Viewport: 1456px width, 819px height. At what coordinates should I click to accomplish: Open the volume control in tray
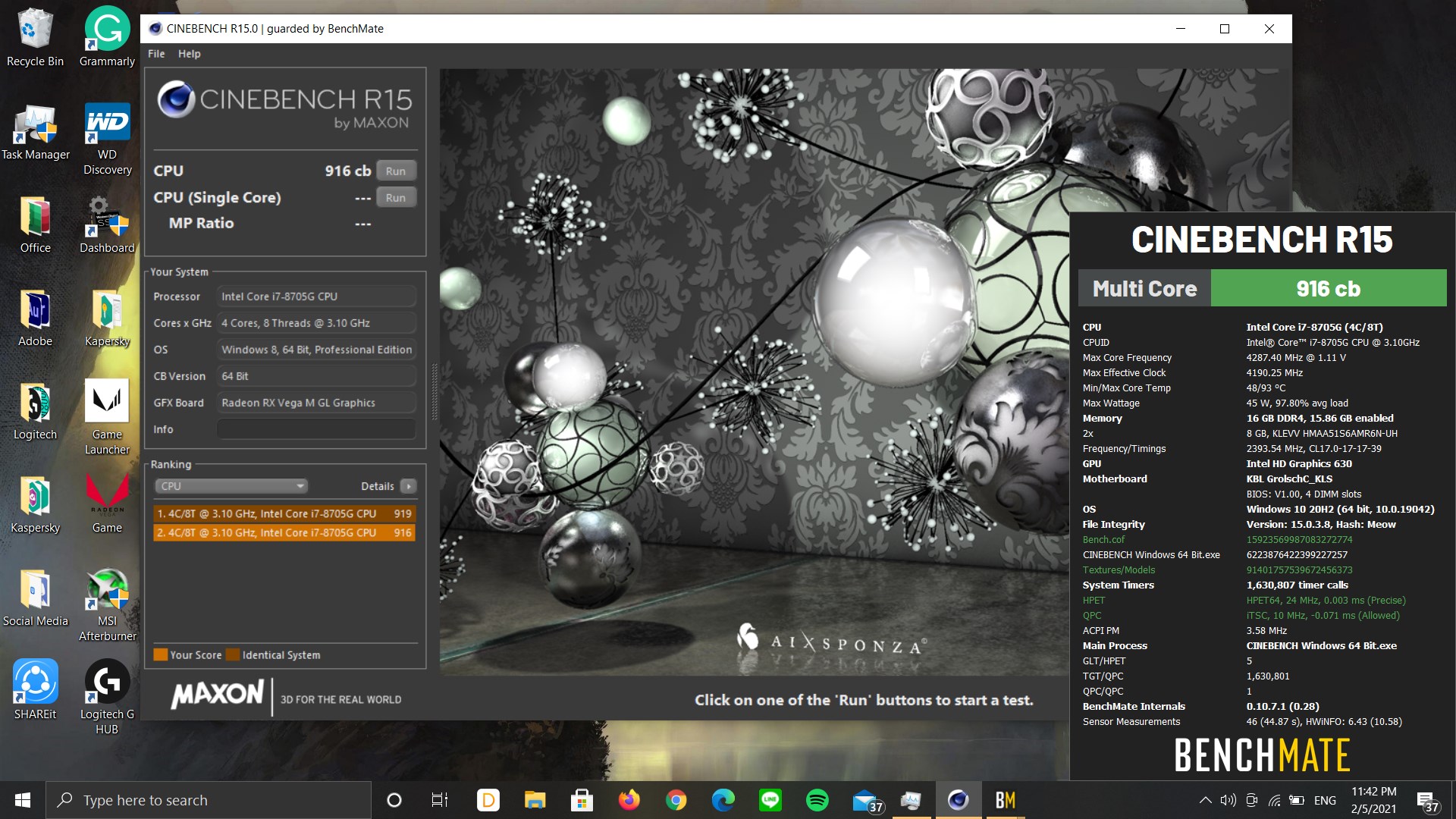pyautogui.click(x=1228, y=800)
